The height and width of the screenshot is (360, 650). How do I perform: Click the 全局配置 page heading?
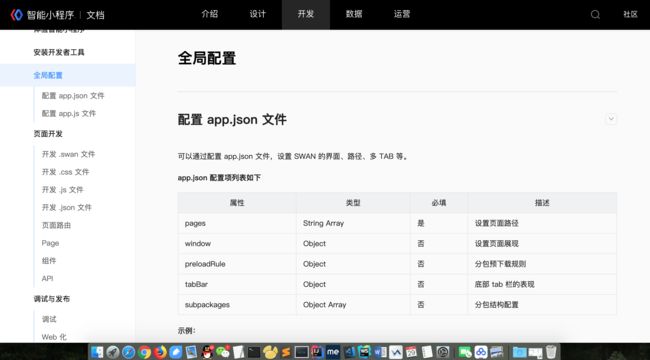pyautogui.click(x=207, y=58)
